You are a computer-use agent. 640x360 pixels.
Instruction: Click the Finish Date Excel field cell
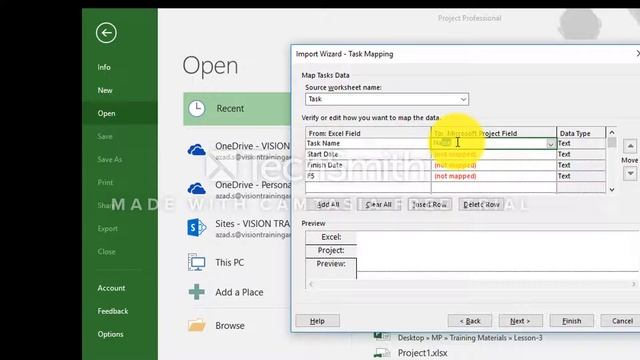[x=368, y=165]
